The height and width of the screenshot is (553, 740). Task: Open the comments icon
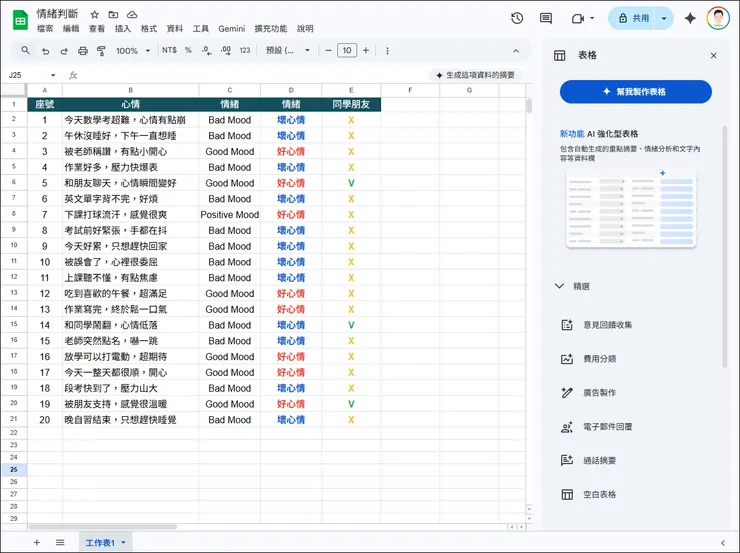pos(546,18)
